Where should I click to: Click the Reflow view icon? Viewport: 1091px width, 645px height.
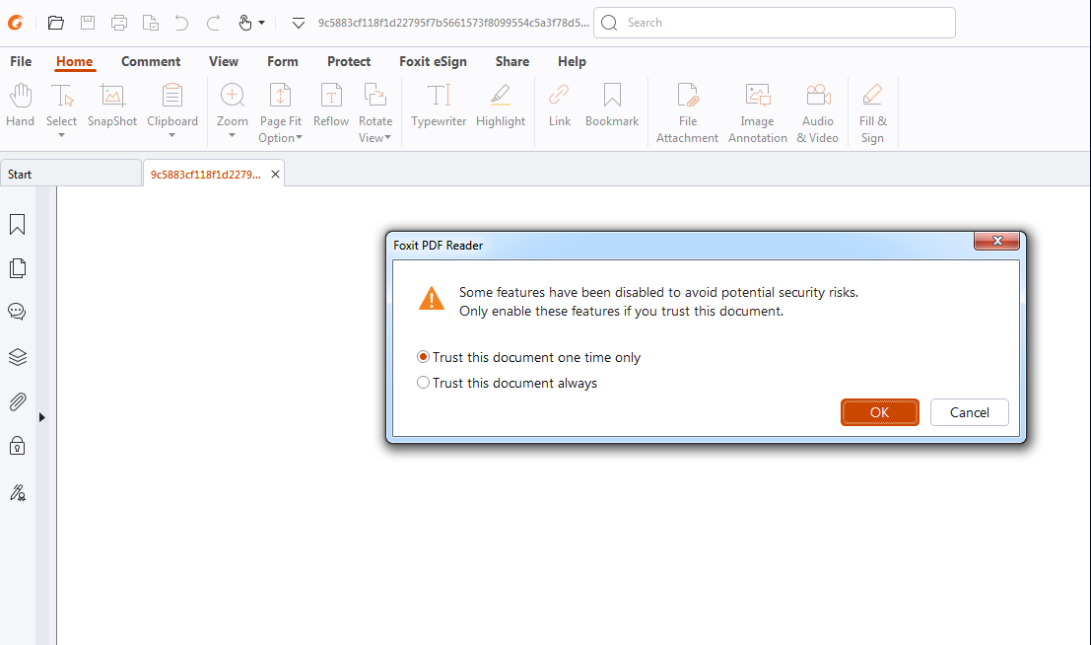[331, 105]
